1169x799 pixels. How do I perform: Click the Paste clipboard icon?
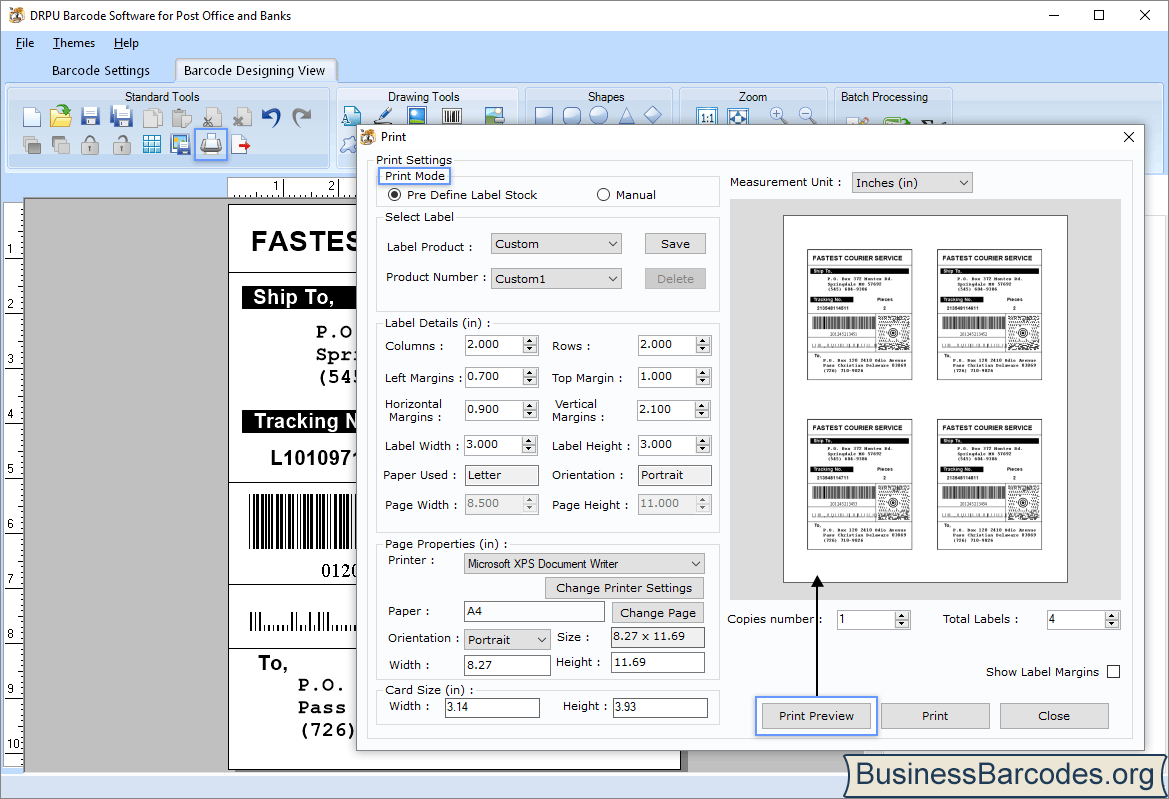pos(181,118)
